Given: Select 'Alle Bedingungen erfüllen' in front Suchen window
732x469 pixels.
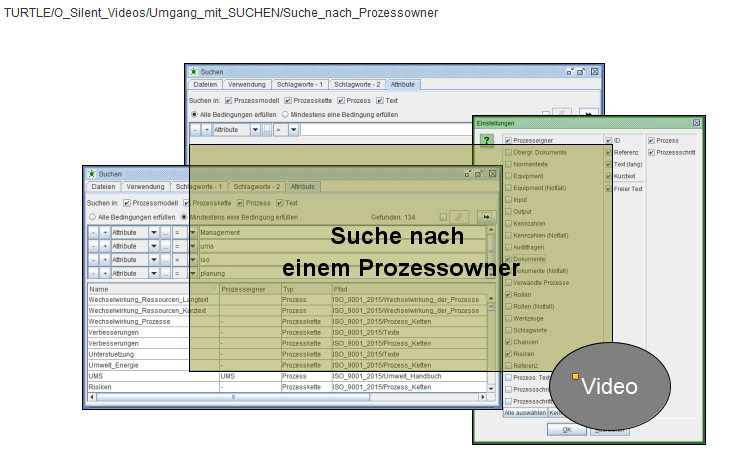Looking at the screenshot, I should [x=92, y=217].
